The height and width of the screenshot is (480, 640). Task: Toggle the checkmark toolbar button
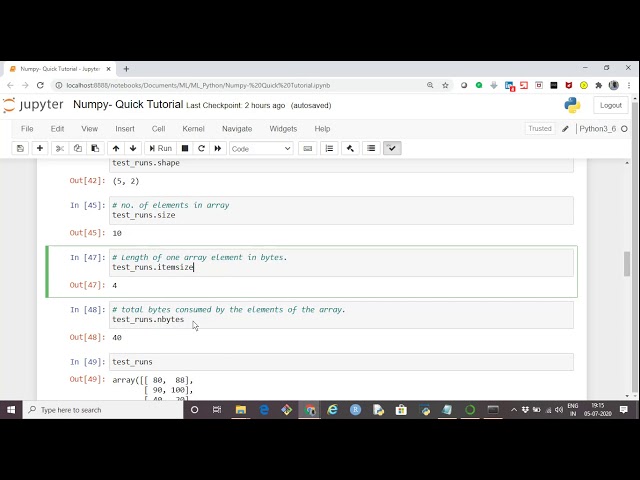392,148
